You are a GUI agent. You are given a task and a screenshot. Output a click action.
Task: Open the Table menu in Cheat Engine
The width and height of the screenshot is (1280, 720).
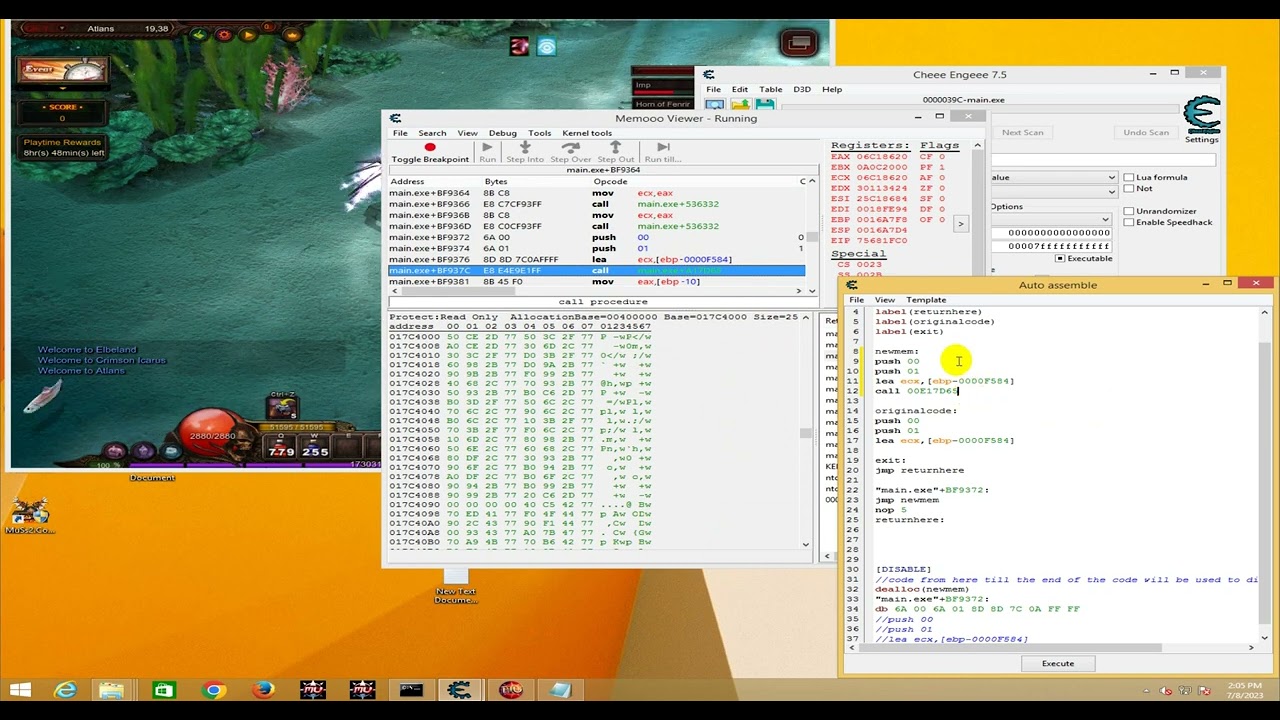point(770,89)
